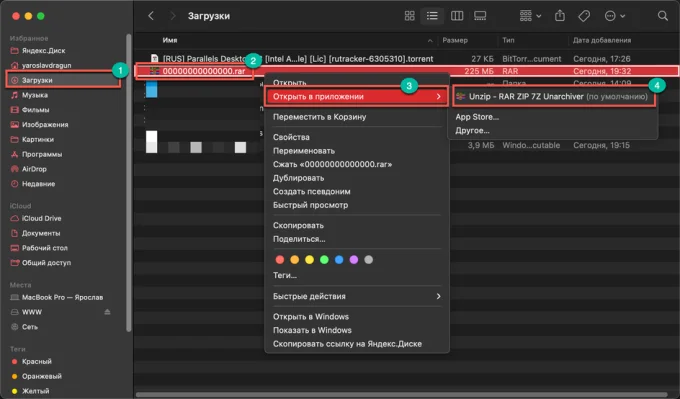Choose App Store… in the submenu

point(477,117)
